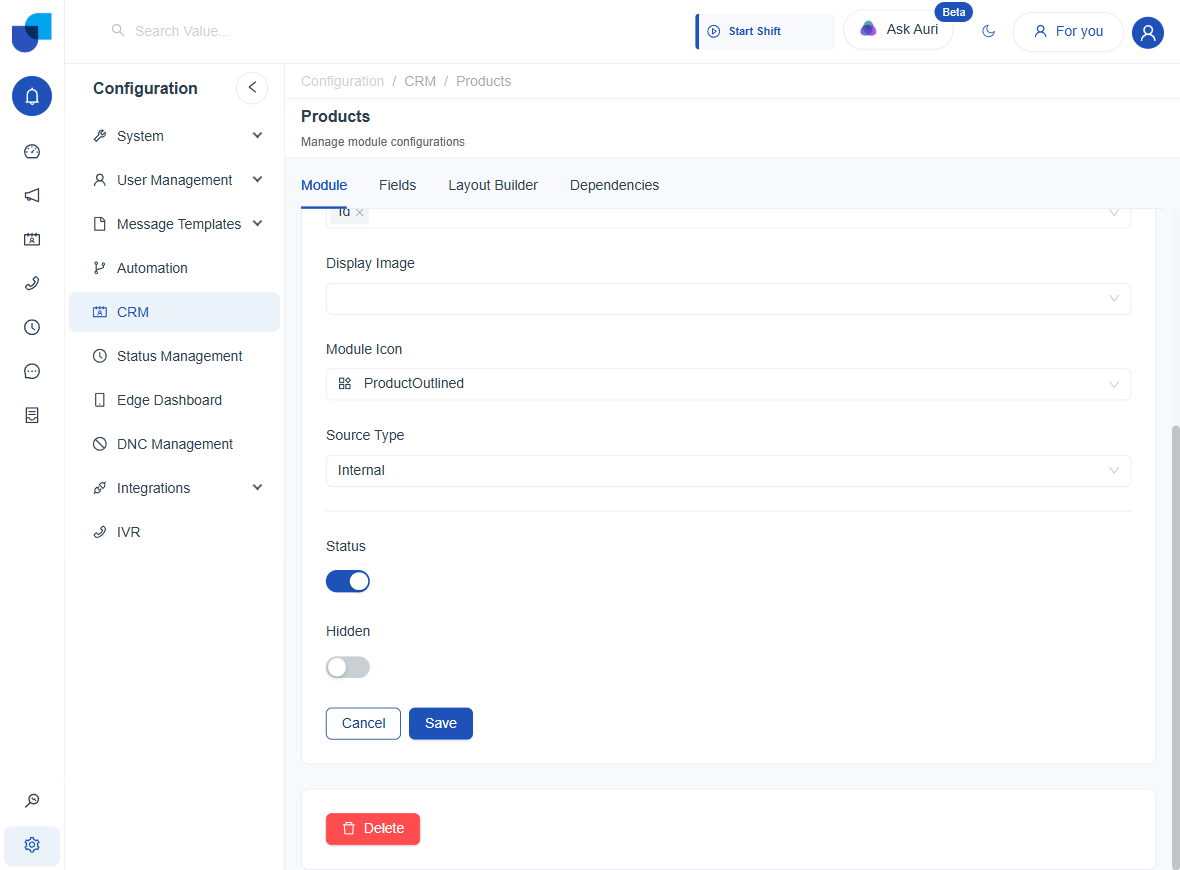The image size is (1180, 870).
Task: Open the dashboard gauge icon in left rail
Action: 32,151
